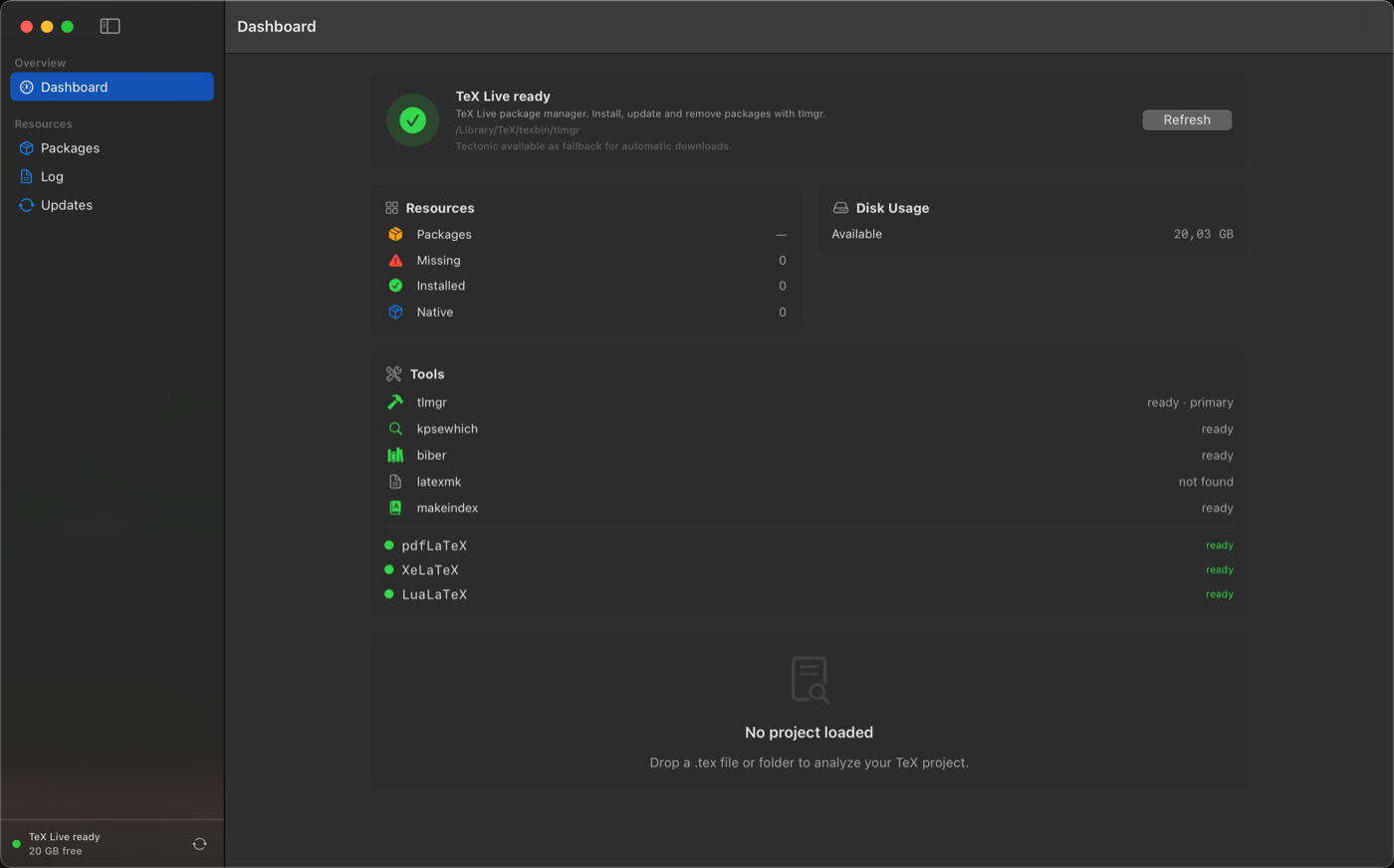The height and width of the screenshot is (868, 1394).
Task: Open Dashboard in the sidebar
Action: click(x=112, y=87)
